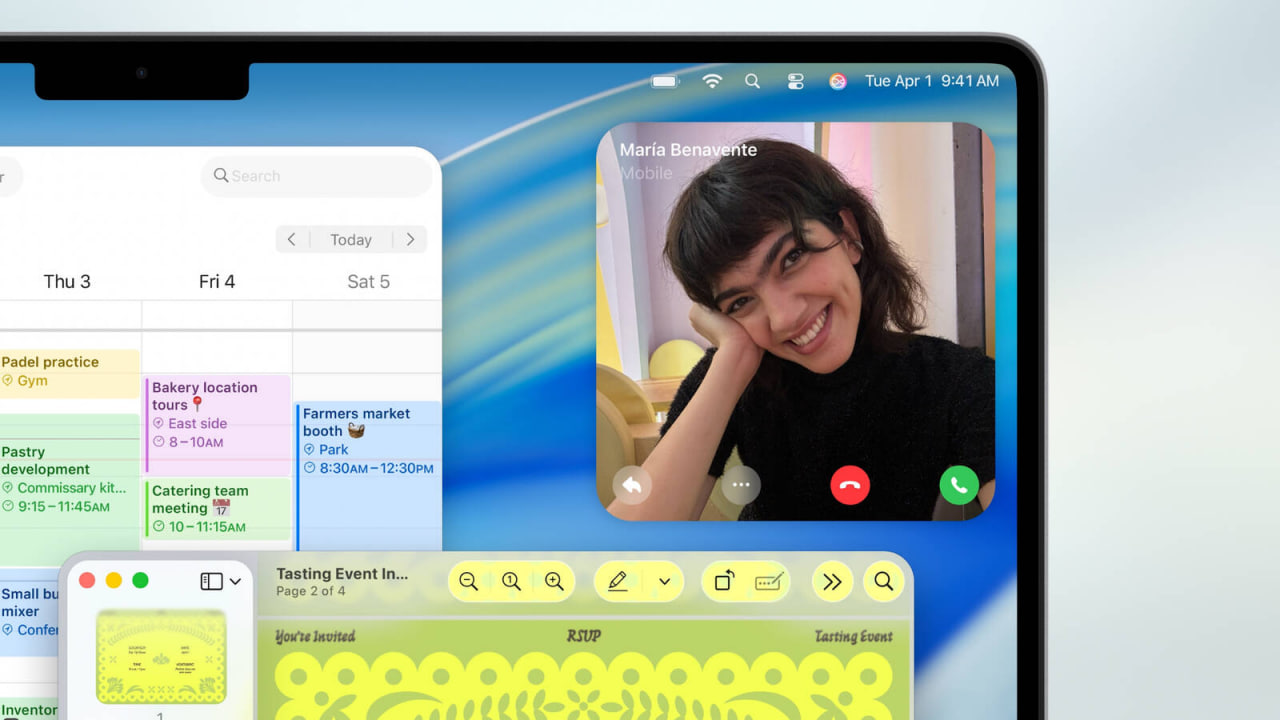Zoom in on the tasting event PDF
1280x720 pixels.
[554, 581]
